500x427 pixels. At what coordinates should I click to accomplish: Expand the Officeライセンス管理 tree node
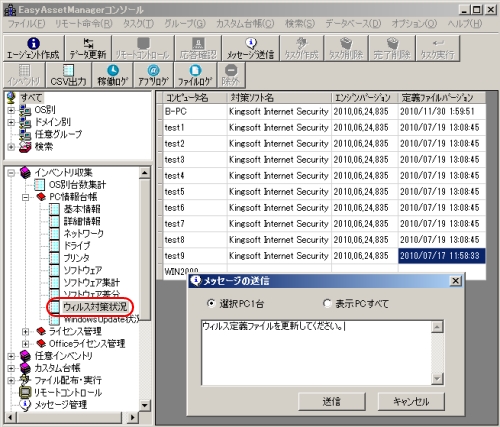(x=25, y=344)
